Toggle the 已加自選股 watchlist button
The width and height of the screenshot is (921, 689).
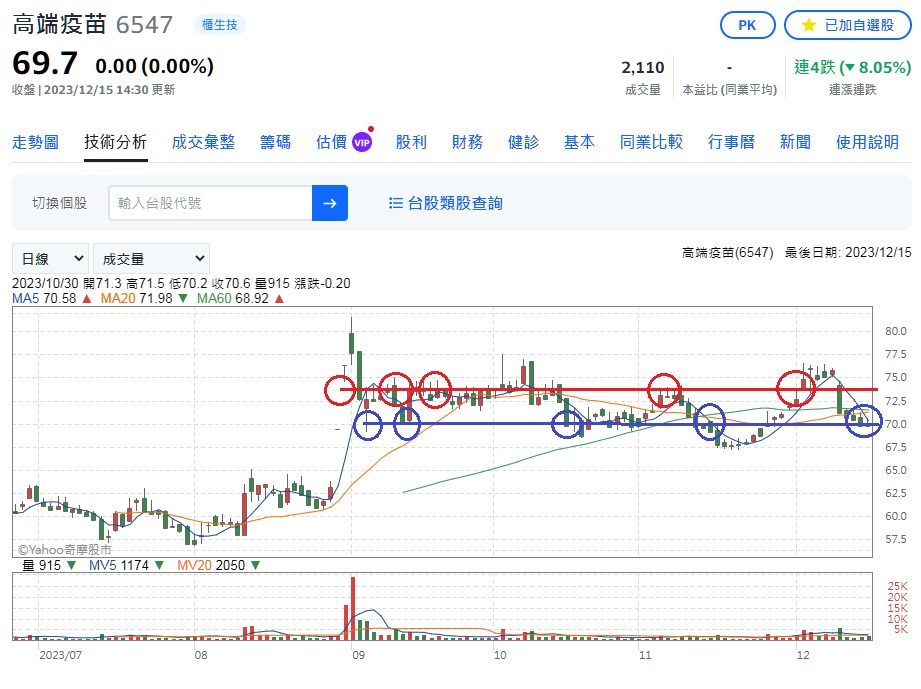[848, 25]
